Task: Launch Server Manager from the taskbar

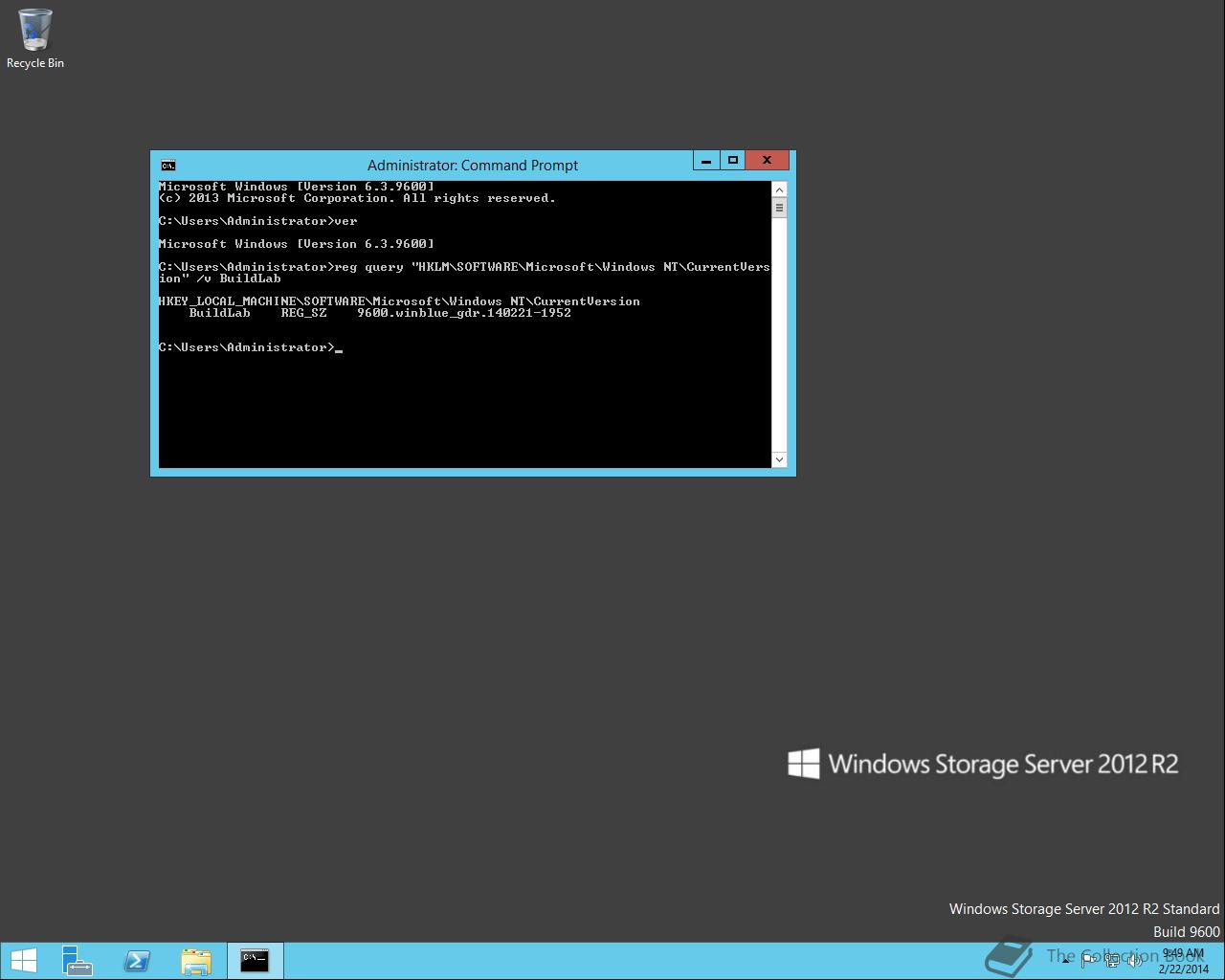Action: 77,961
